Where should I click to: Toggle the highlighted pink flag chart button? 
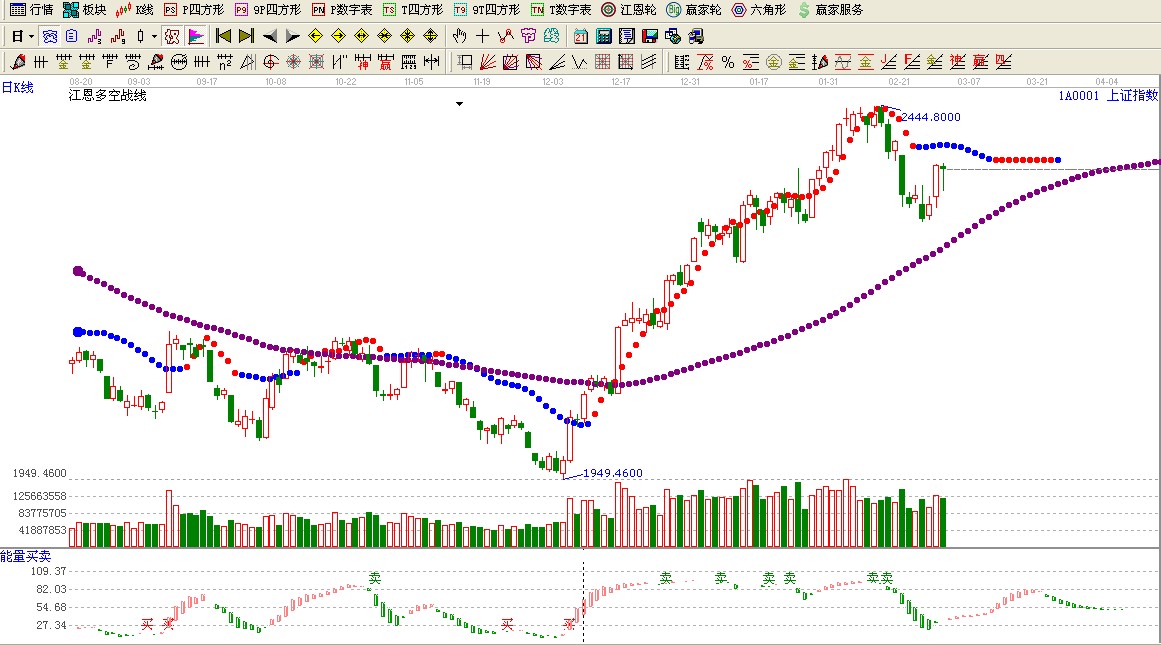point(196,36)
